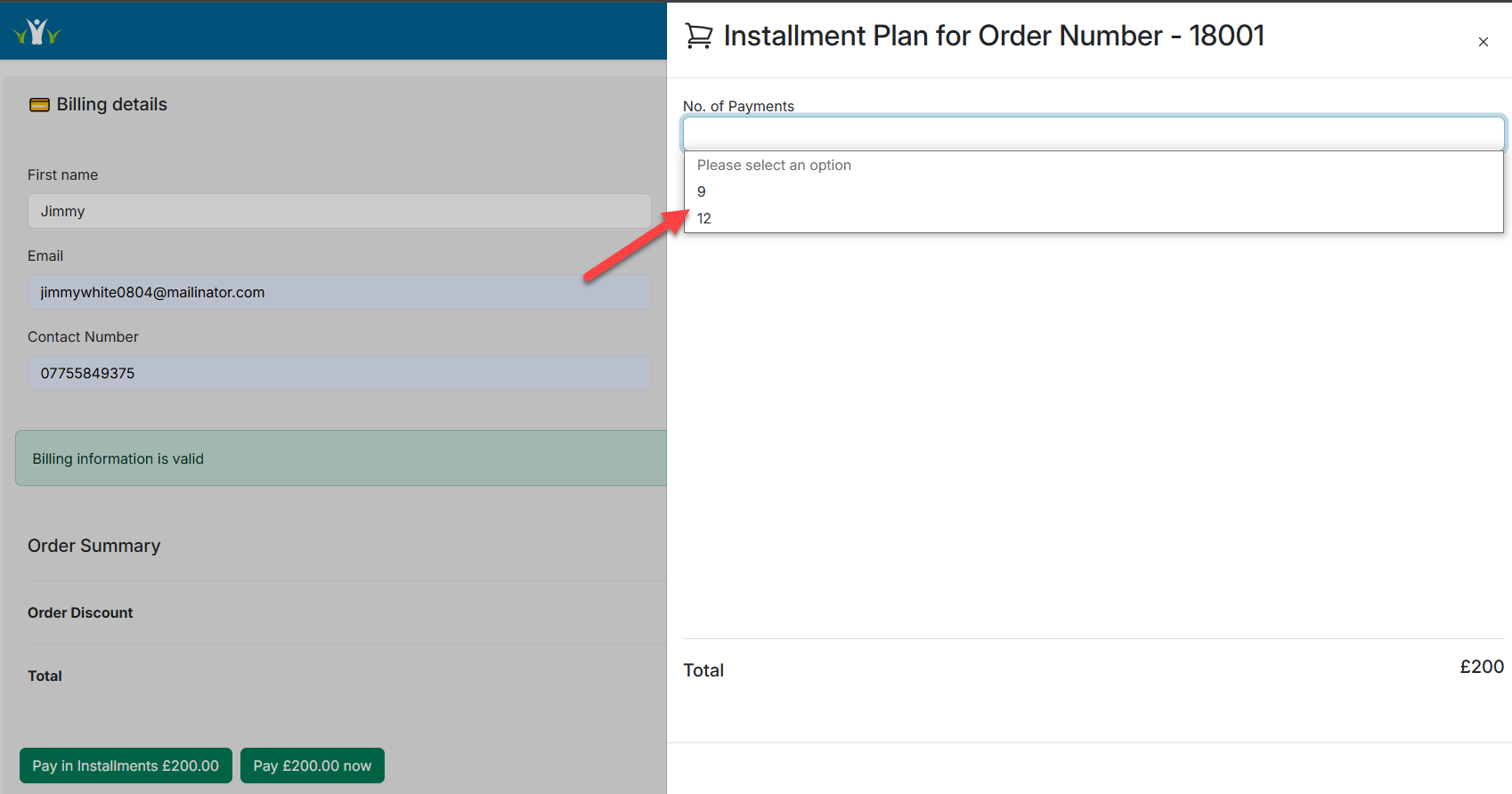Click the Order Discount row
1512x794 pixels.
pyautogui.click(x=80, y=612)
